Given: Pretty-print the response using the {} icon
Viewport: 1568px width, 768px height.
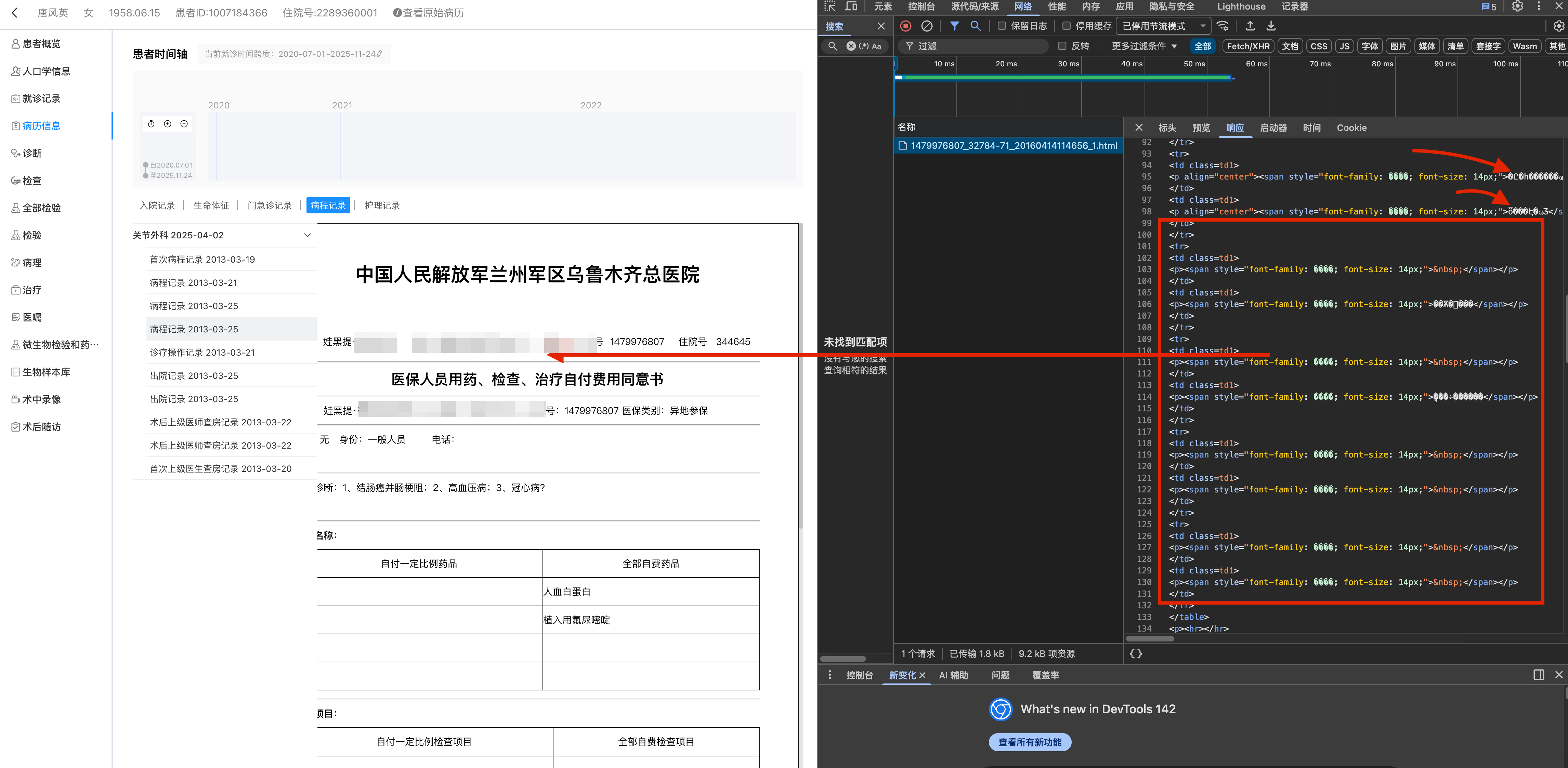Looking at the screenshot, I should pyautogui.click(x=1135, y=654).
